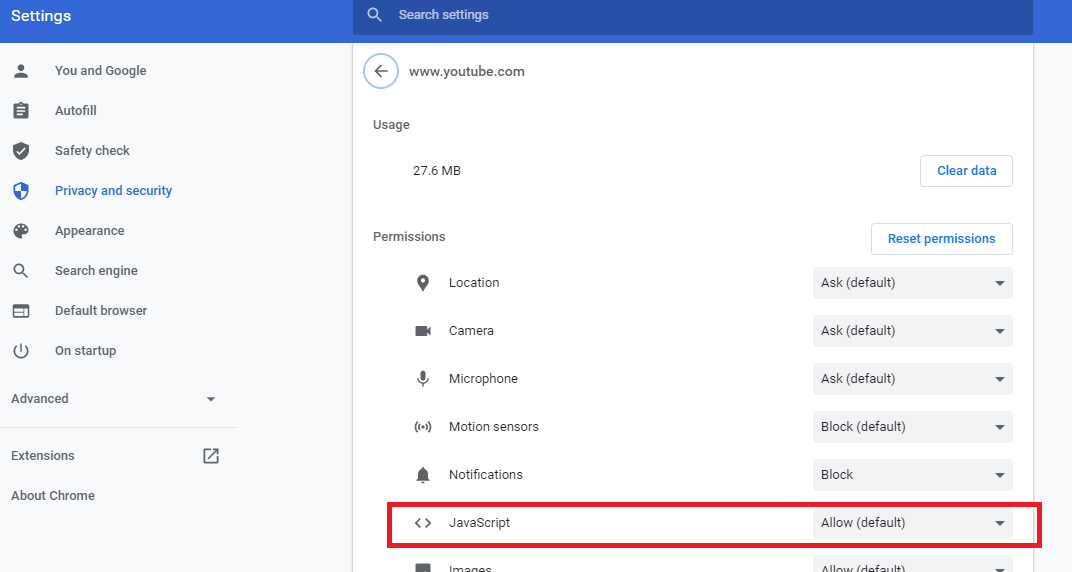Click the Reset permissions button
Screen dimensions: 1072x572
(x=941, y=239)
